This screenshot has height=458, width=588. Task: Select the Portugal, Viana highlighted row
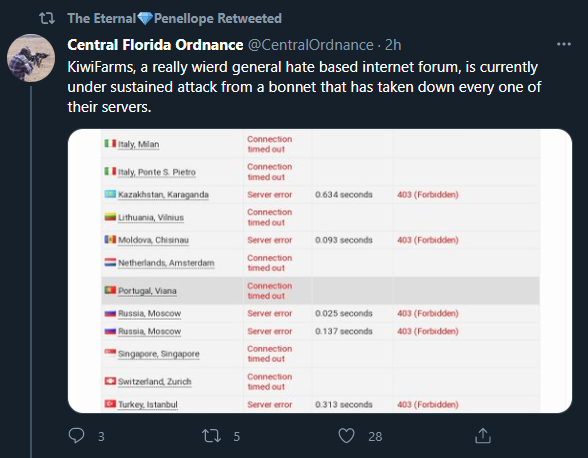(x=321, y=291)
